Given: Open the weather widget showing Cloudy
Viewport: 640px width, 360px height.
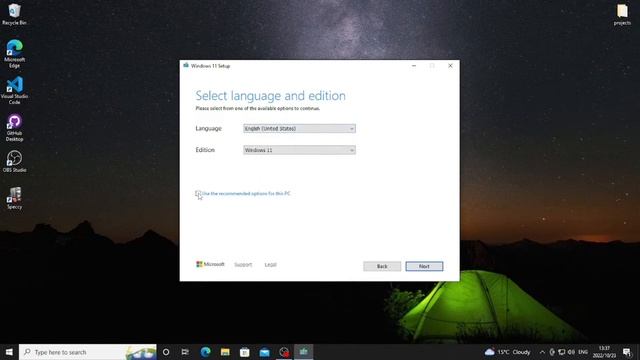Looking at the screenshot, I should point(507,352).
